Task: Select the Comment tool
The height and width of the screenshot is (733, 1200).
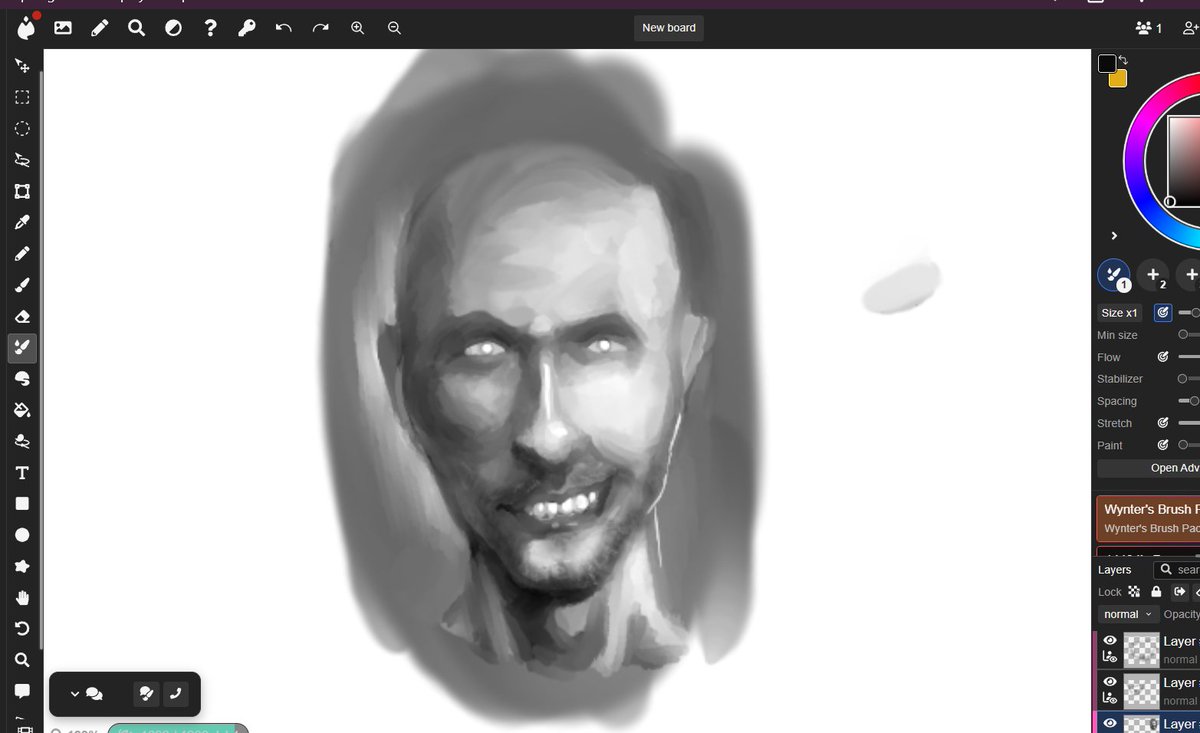Action: [x=22, y=691]
